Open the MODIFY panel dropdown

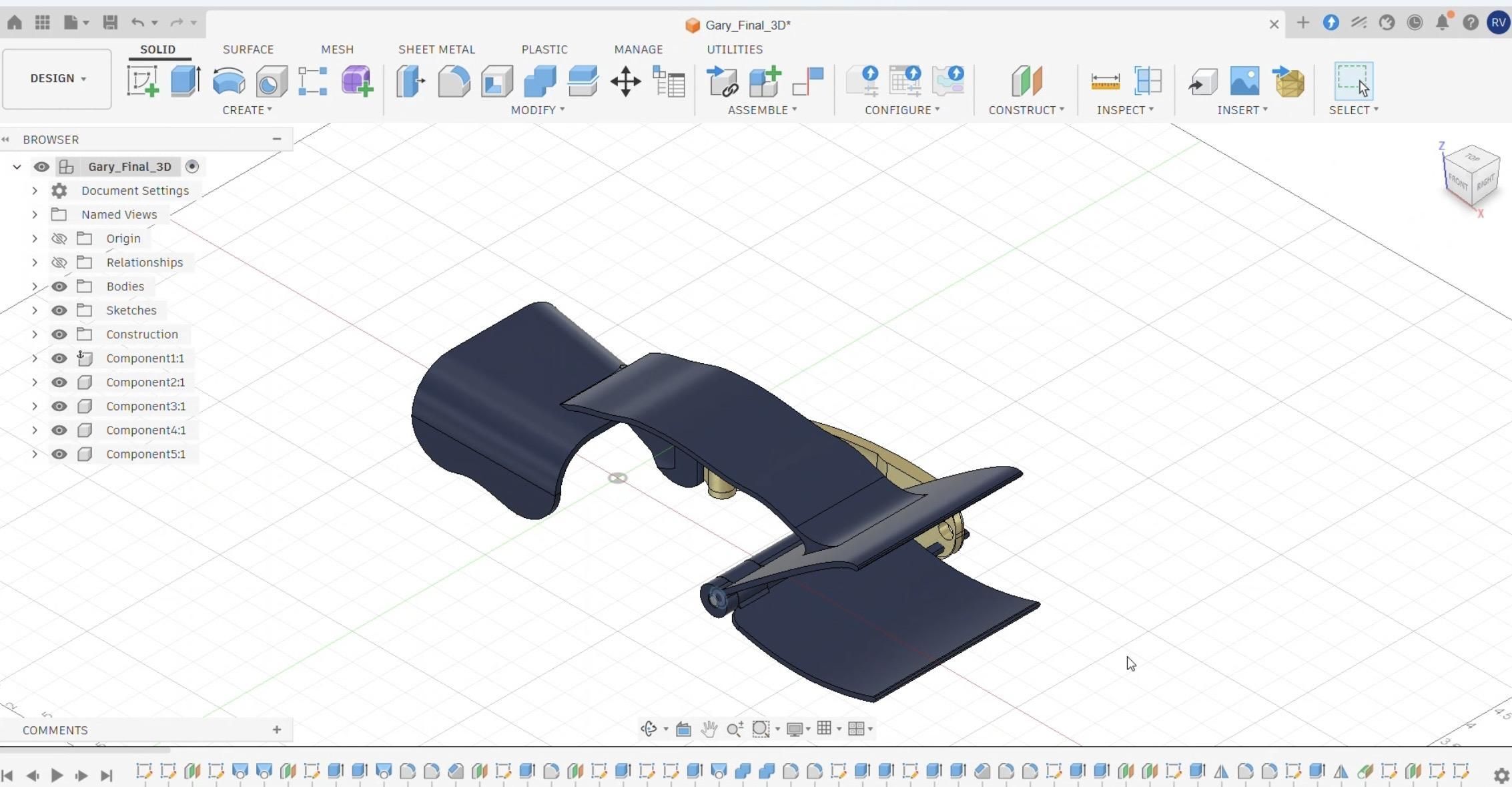point(538,110)
